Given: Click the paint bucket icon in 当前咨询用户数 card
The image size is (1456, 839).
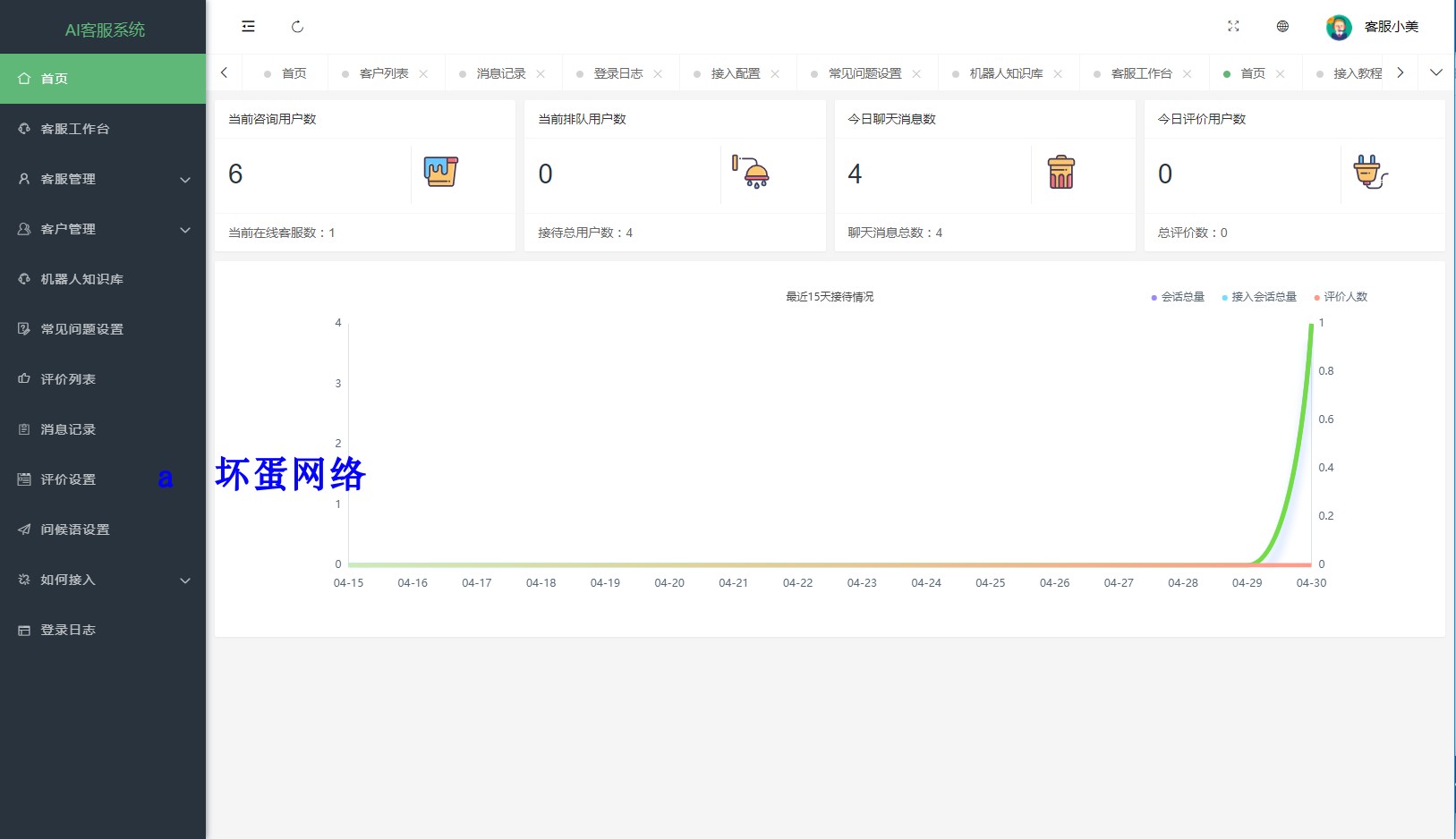Looking at the screenshot, I should coord(440,172).
